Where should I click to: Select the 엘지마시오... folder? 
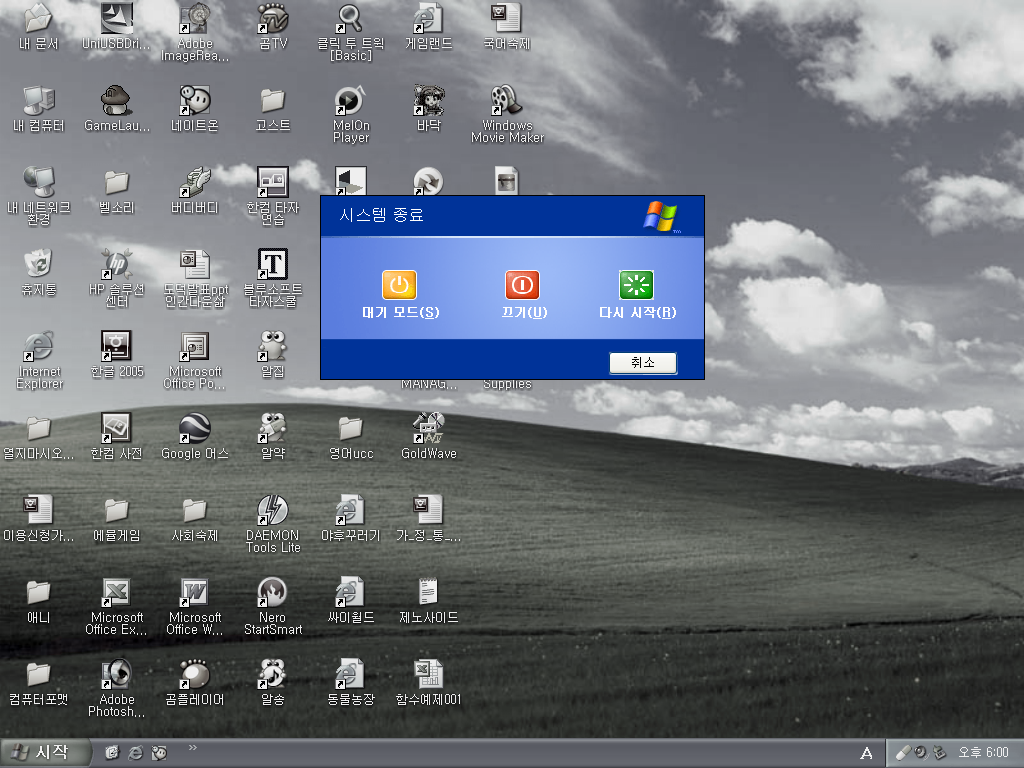point(39,437)
